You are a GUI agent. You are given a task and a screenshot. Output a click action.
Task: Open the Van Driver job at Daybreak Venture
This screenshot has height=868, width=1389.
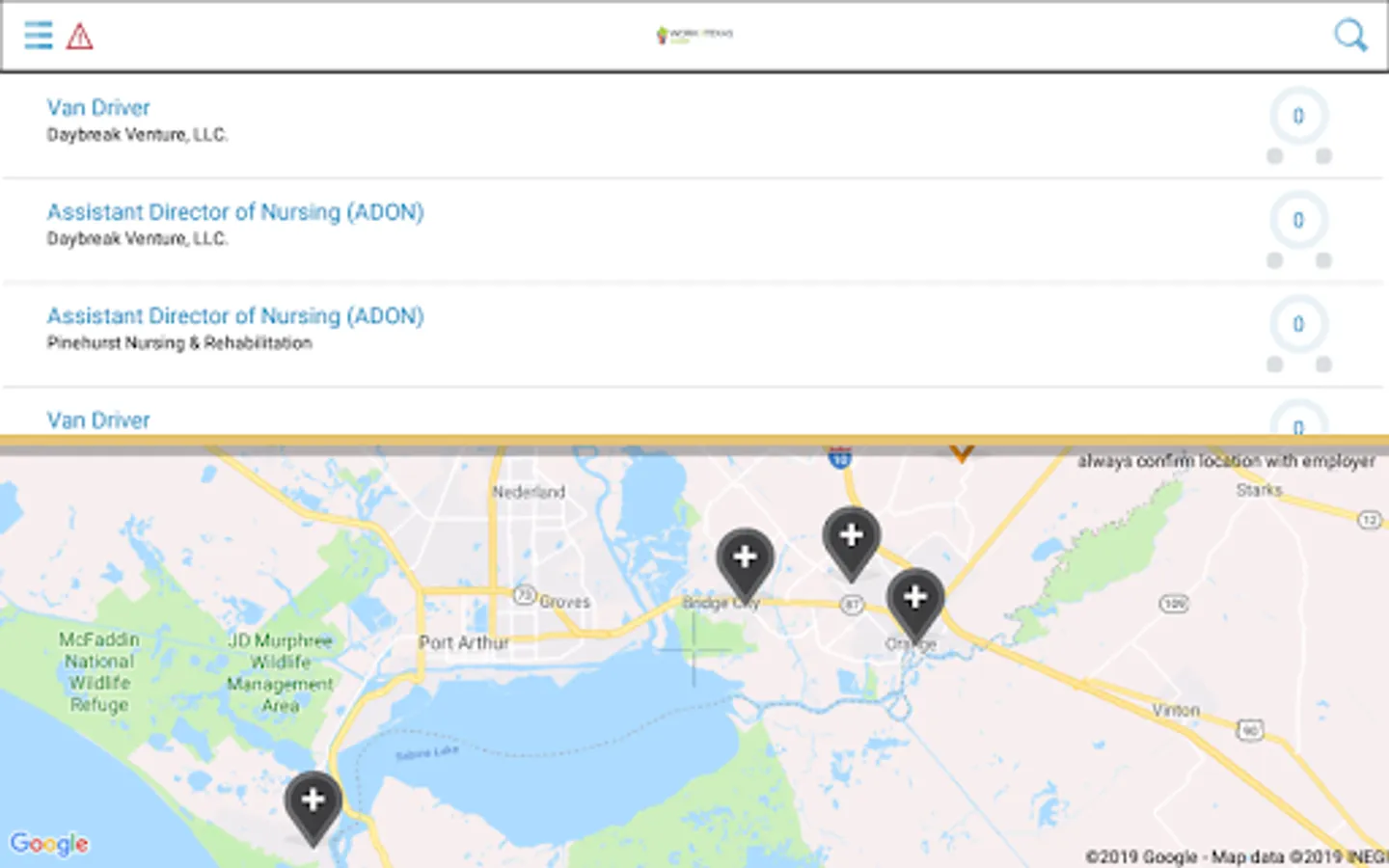click(98, 107)
